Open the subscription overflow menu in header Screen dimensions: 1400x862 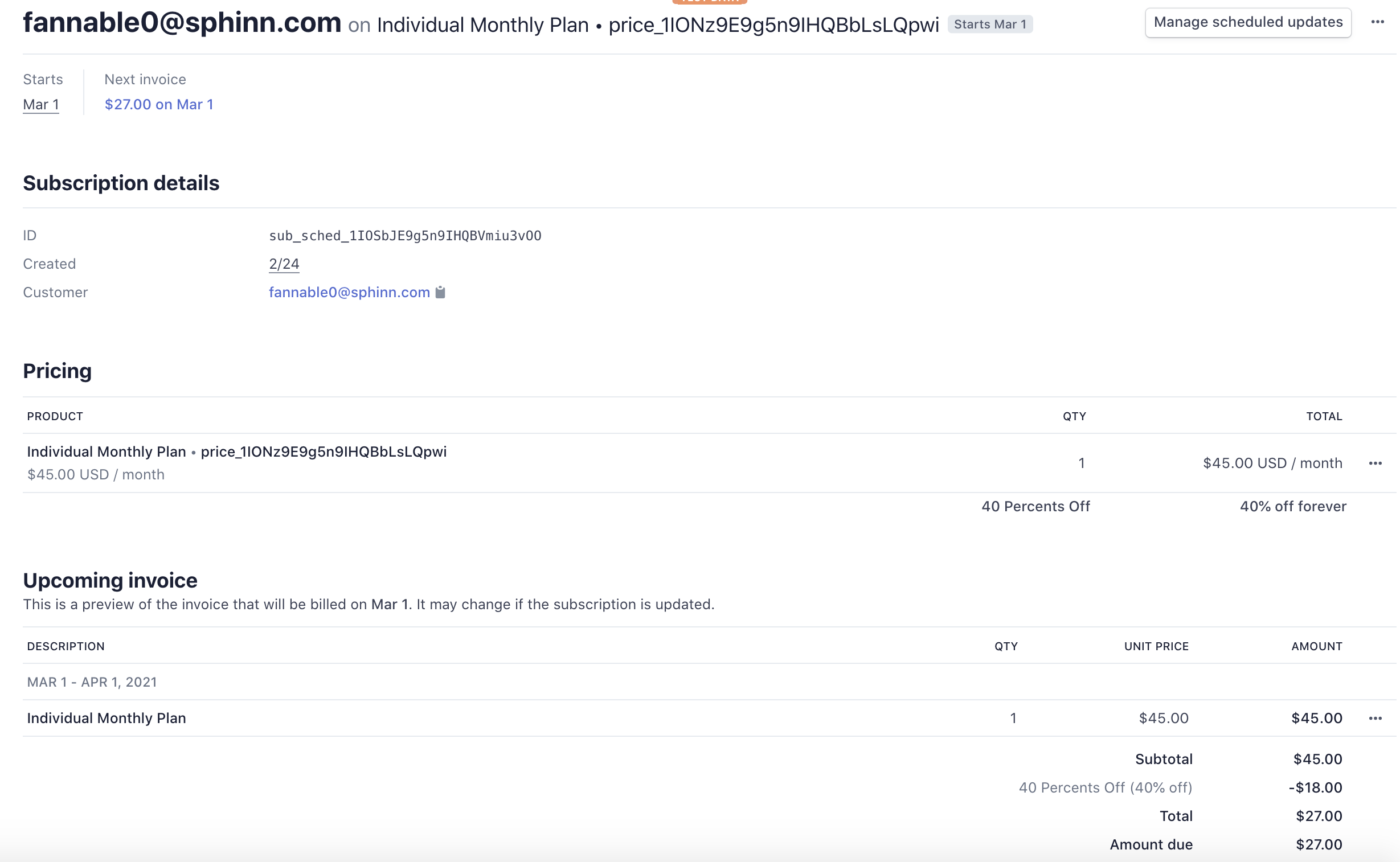1377,22
